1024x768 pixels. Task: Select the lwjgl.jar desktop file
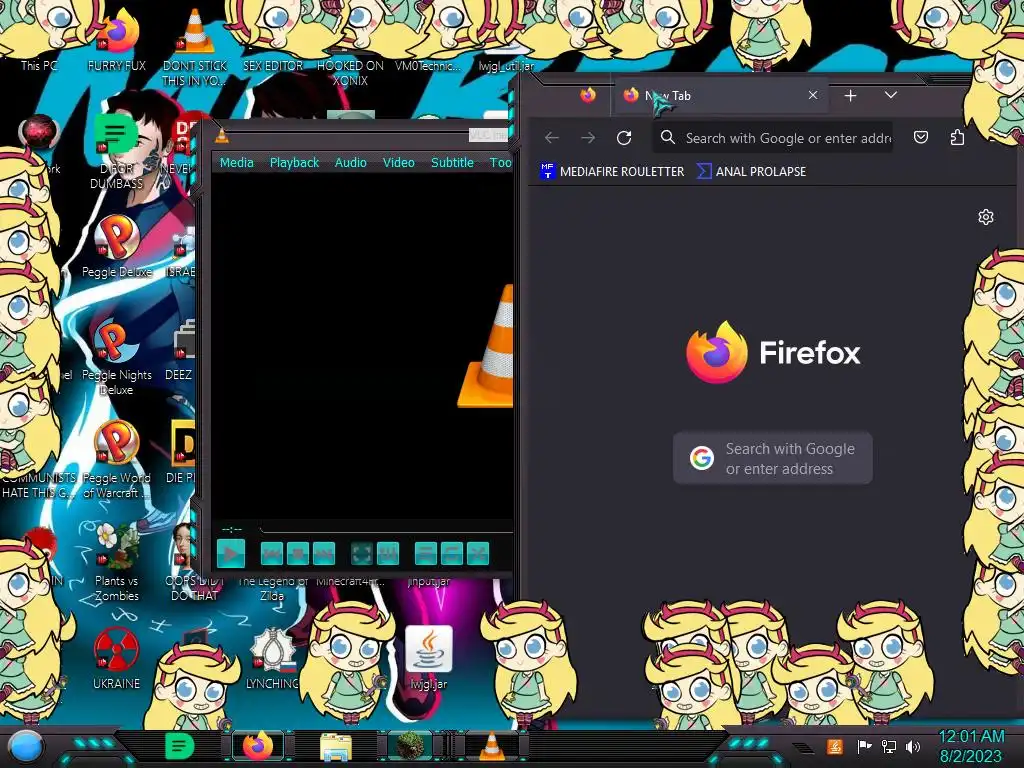click(429, 658)
